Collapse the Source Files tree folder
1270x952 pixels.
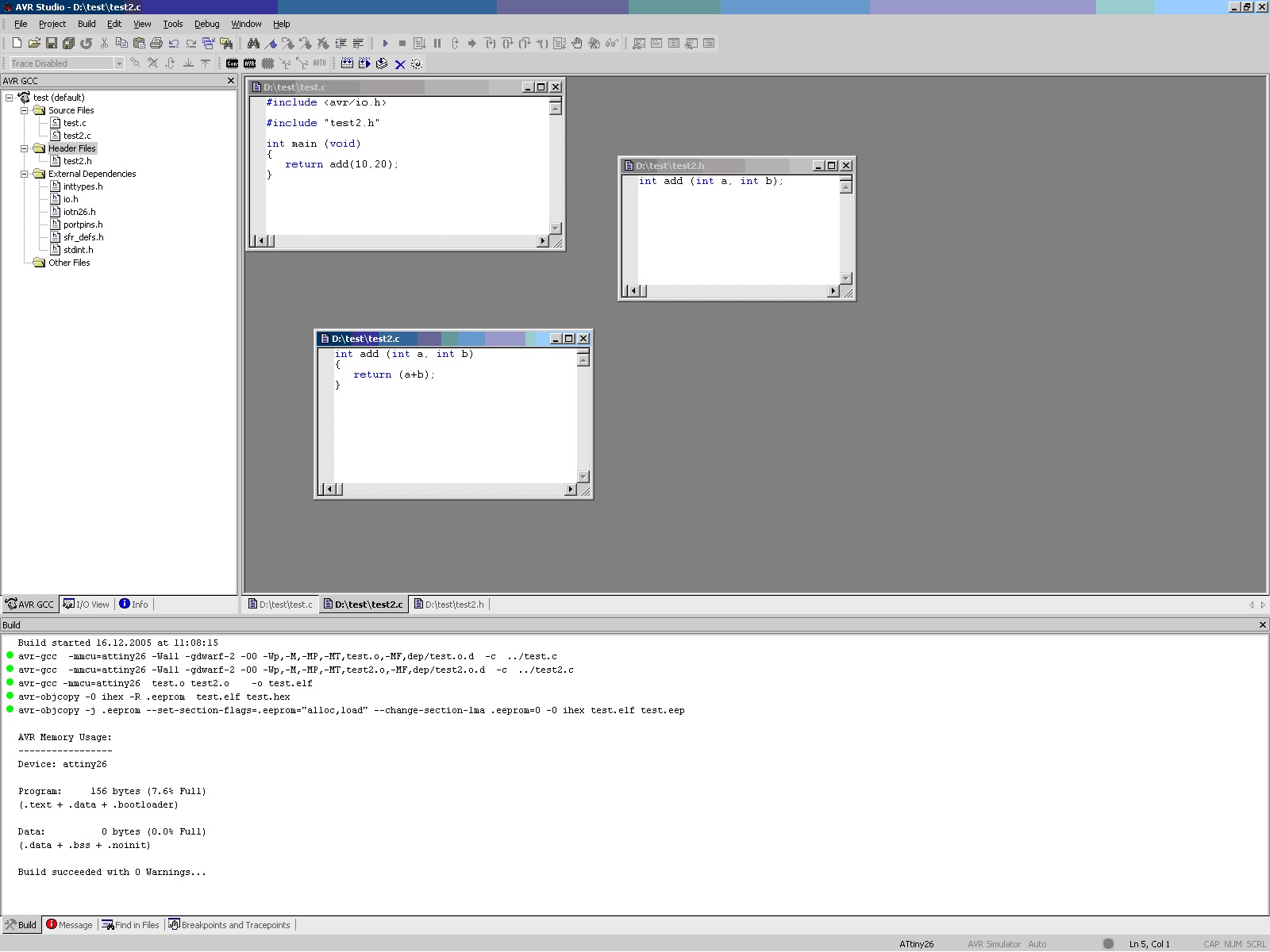[24, 110]
